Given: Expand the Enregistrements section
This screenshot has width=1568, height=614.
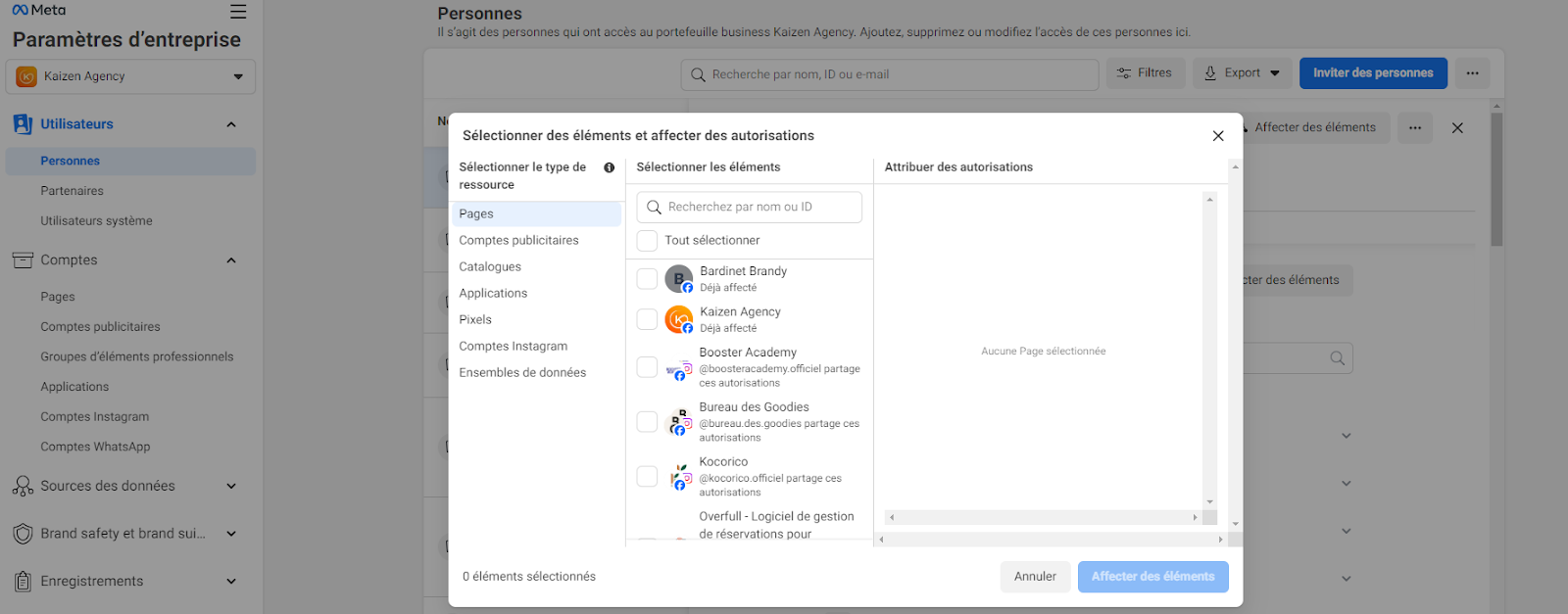Looking at the screenshot, I should 231,582.
